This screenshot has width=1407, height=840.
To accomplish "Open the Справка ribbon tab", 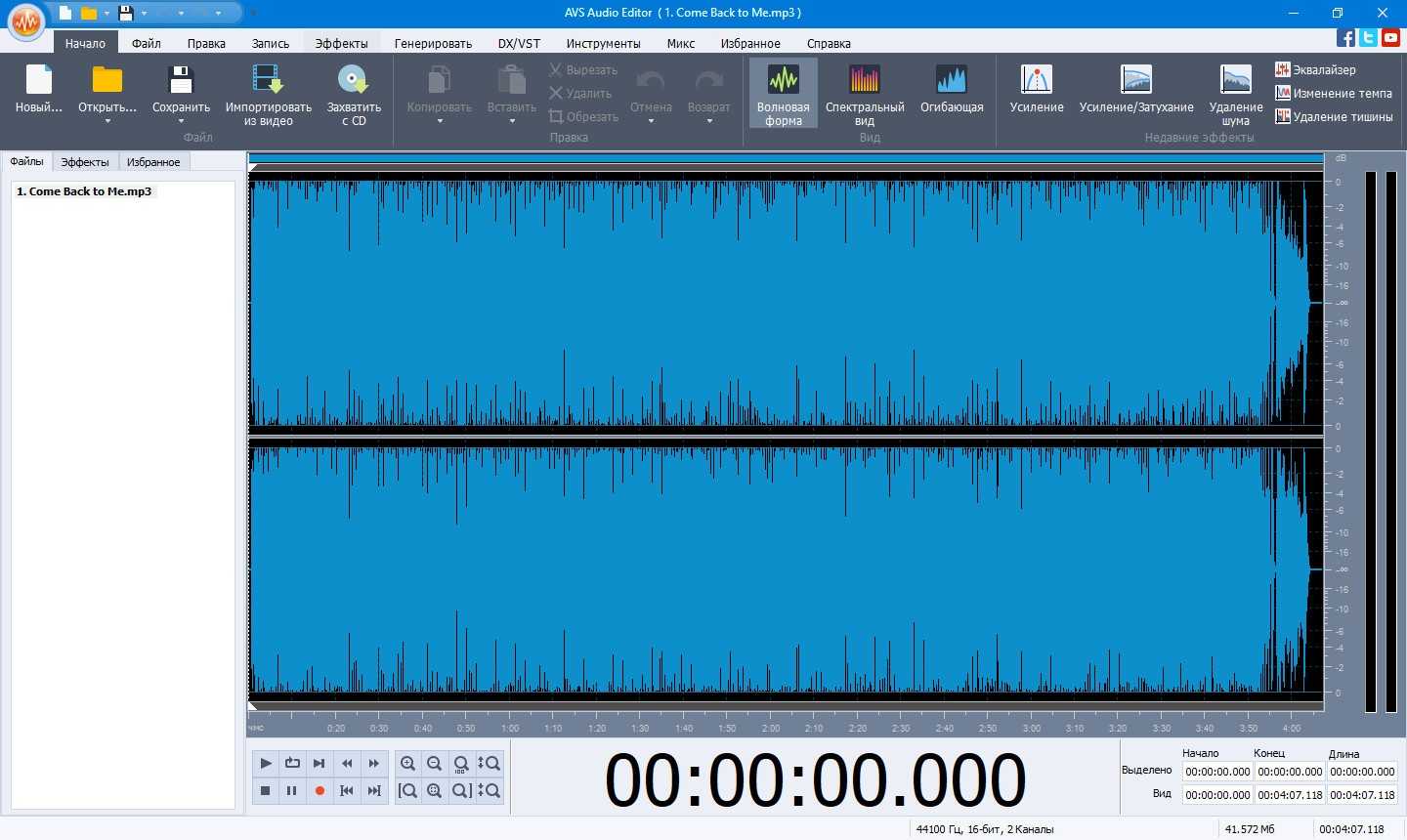I will click(x=829, y=43).
